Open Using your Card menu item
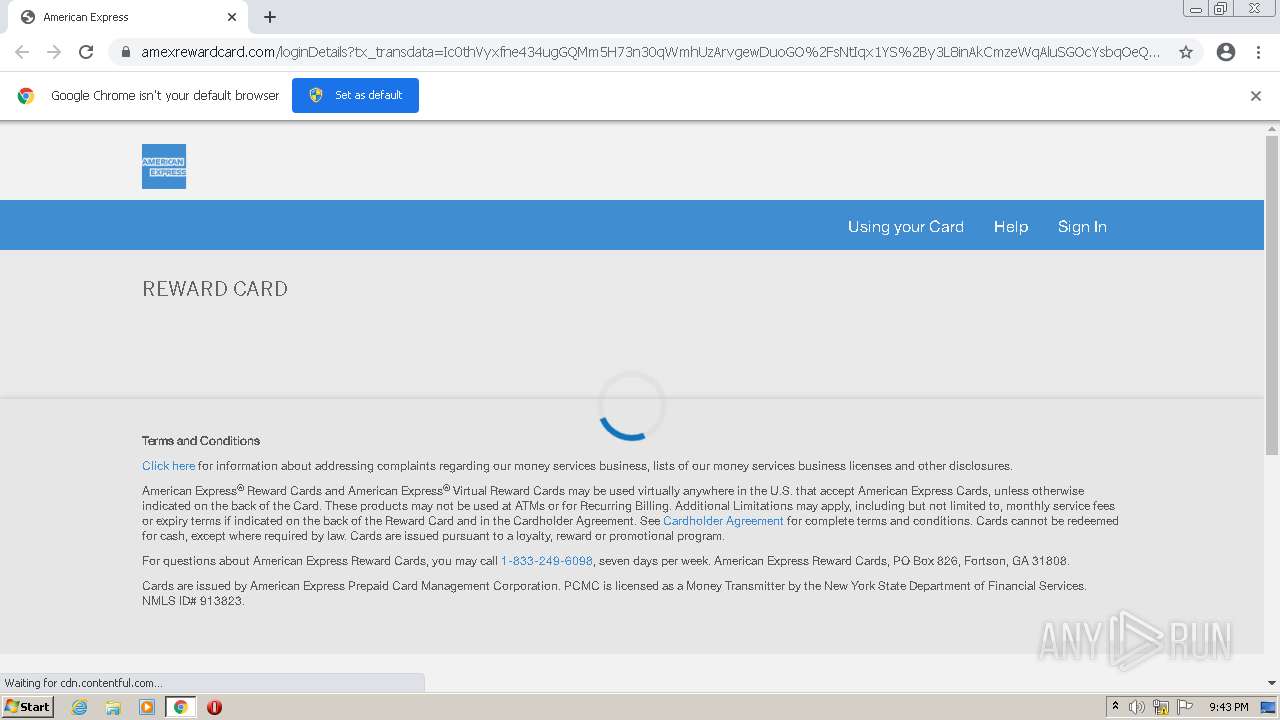Screen dimensions: 1280x720 point(906,226)
